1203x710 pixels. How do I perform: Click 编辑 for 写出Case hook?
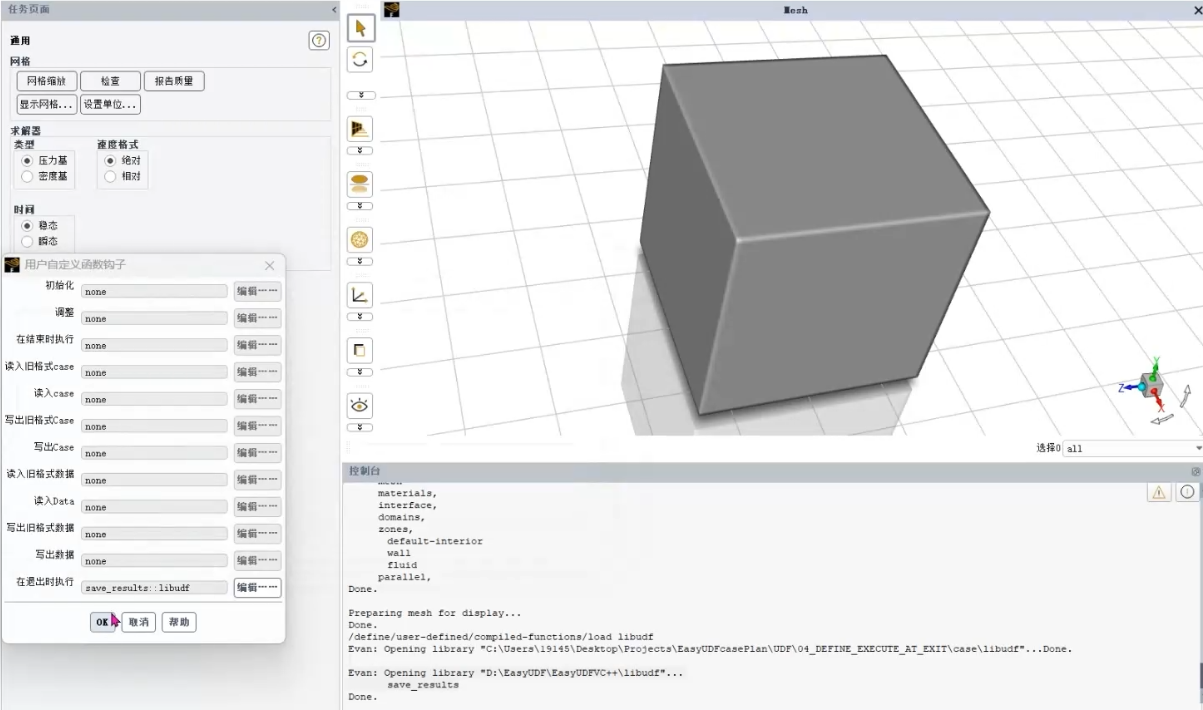[x=257, y=453]
